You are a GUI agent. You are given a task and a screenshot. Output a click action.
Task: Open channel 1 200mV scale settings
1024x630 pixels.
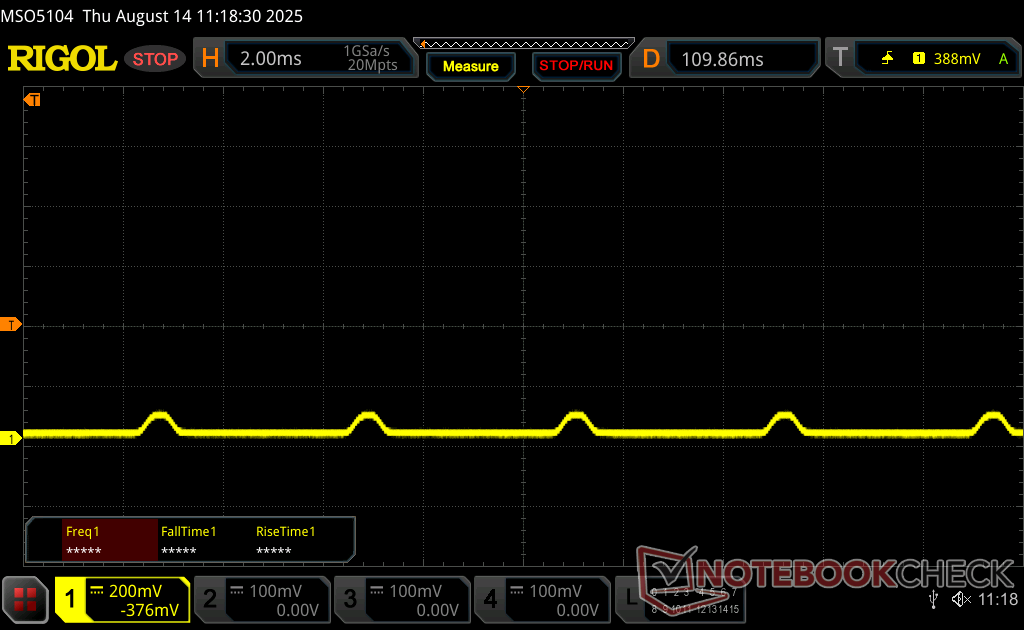pyautogui.click(x=135, y=591)
